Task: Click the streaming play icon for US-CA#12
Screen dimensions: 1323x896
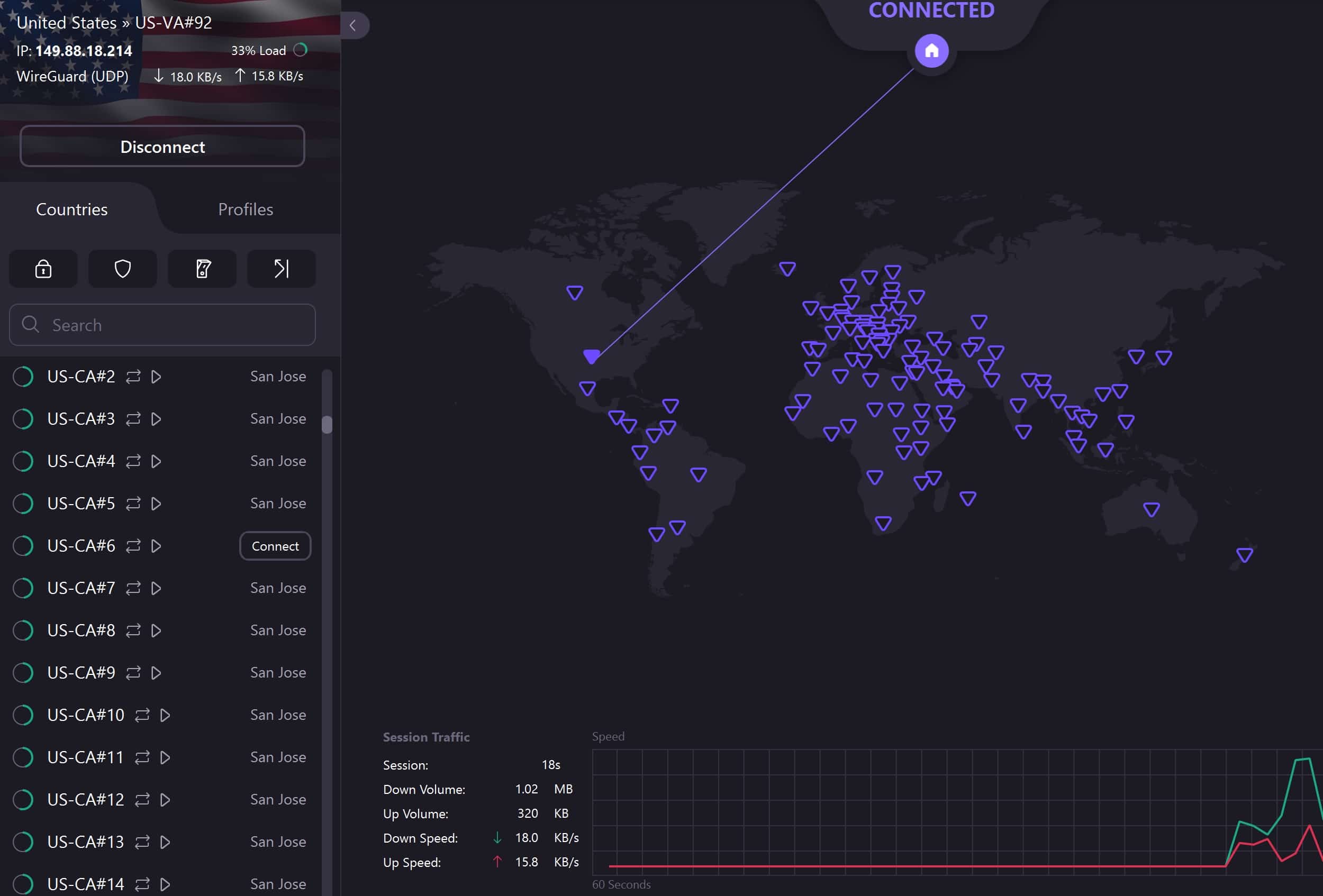Action: coord(165,799)
